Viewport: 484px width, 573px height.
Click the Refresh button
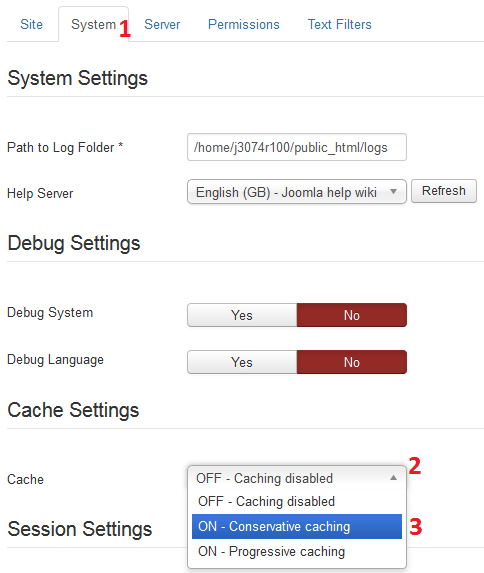[444, 191]
